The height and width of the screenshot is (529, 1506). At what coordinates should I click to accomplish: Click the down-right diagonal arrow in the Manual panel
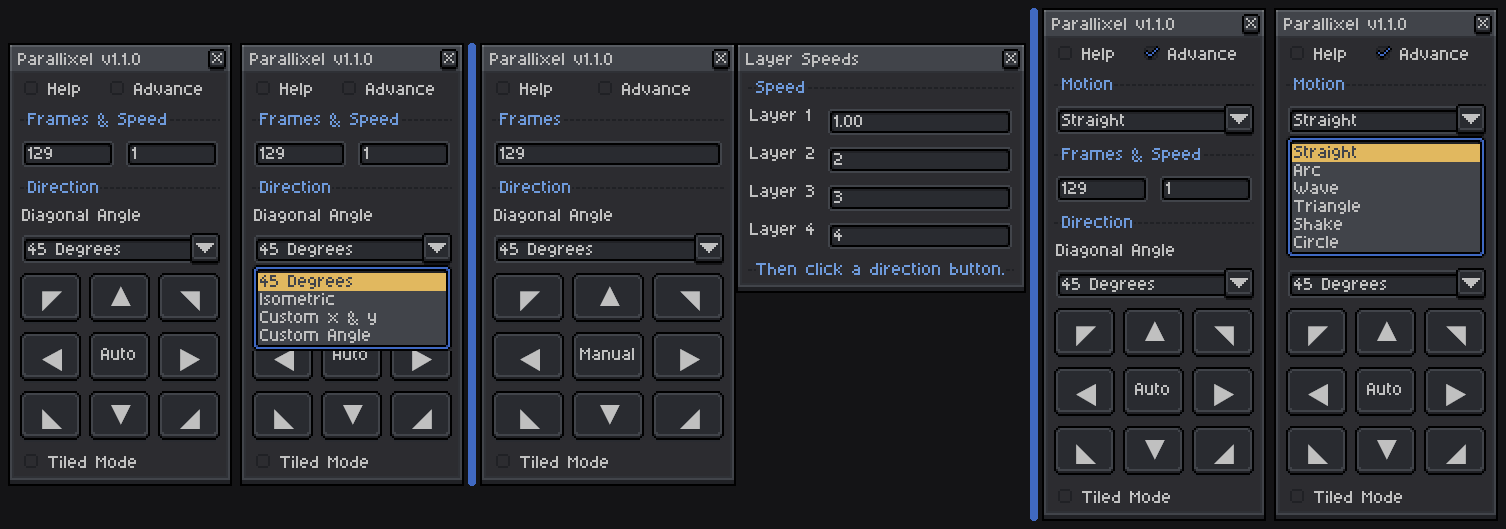tap(688, 416)
